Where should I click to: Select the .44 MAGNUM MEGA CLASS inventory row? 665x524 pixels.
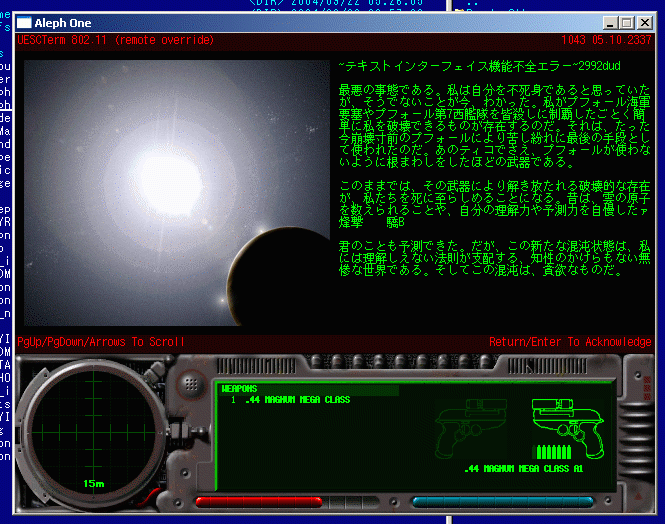[291, 400]
